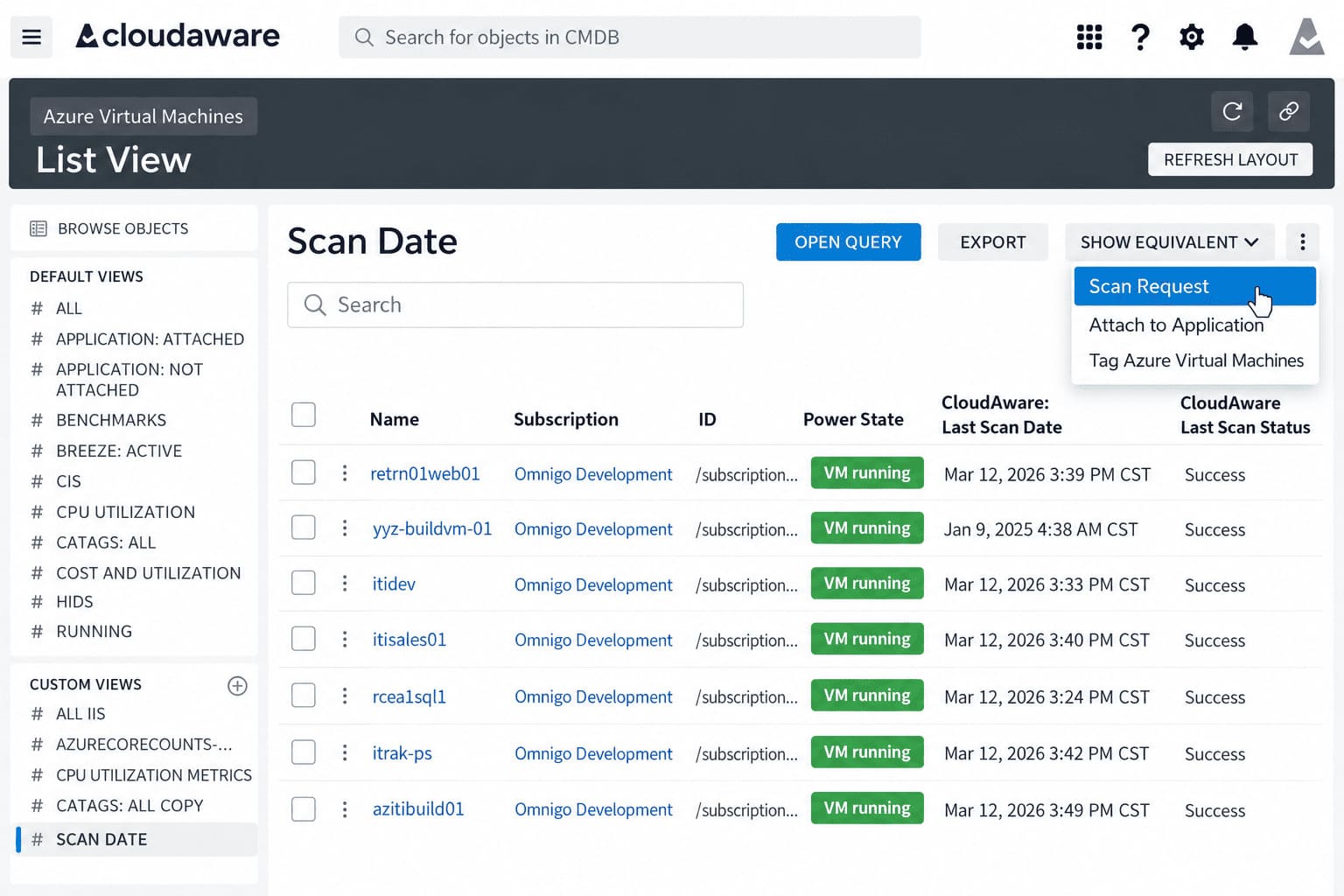Open Omnigo Development link for itidev row
This screenshot has height=896, width=1344.
click(593, 584)
